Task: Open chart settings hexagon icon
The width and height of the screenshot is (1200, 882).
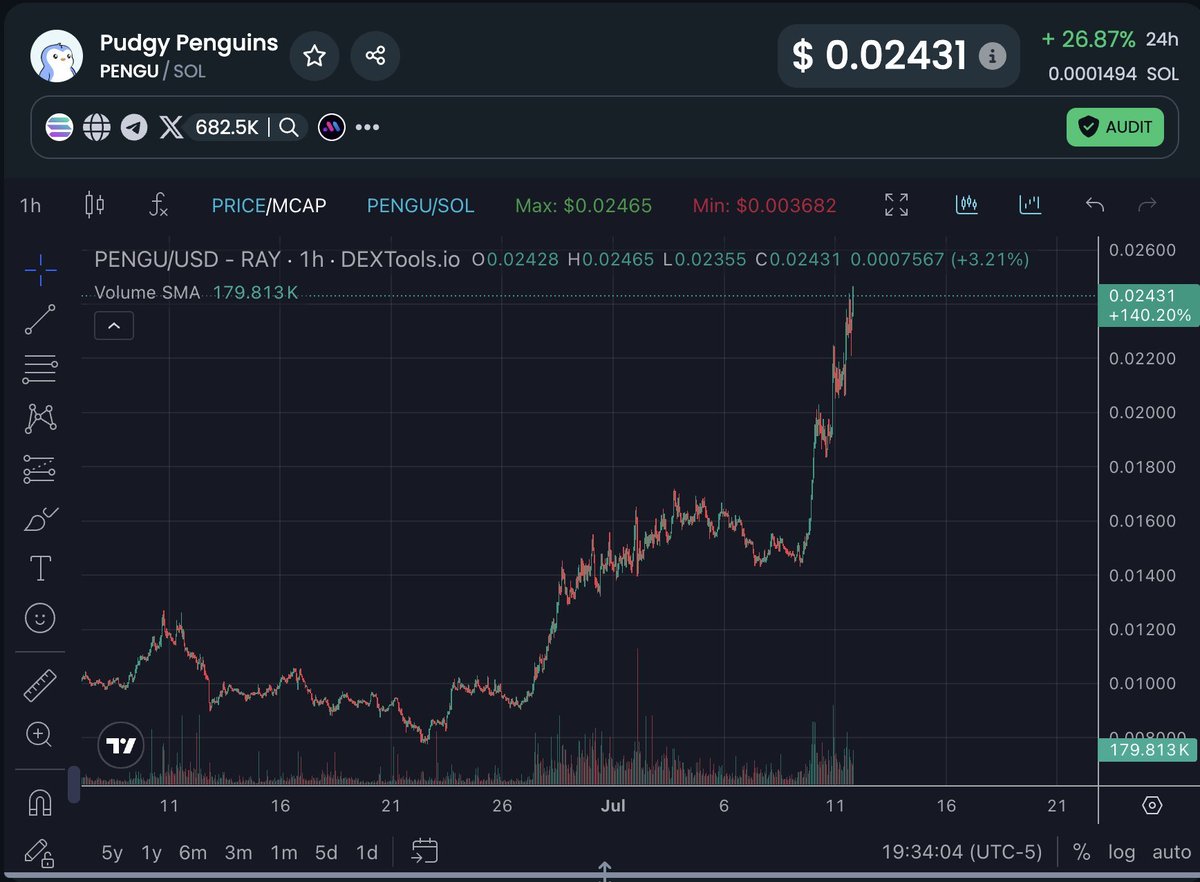Action: pyautogui.click(x=1152, y=805)
